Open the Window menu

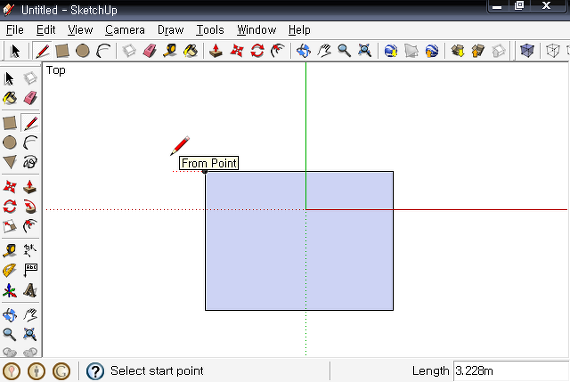coord(256,30)
